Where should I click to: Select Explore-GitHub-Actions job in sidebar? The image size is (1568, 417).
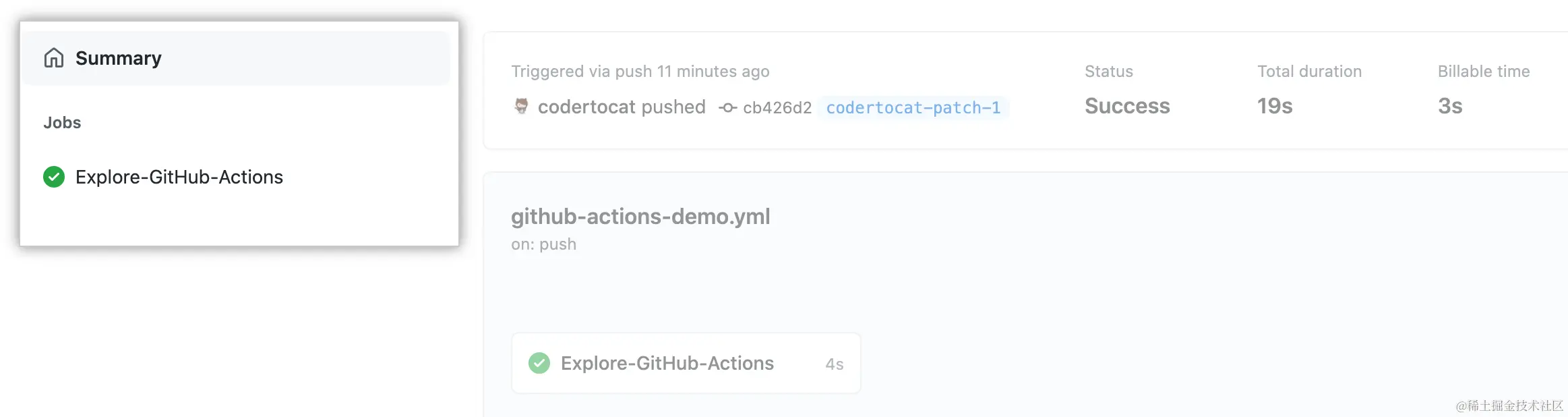coord(179,177)
